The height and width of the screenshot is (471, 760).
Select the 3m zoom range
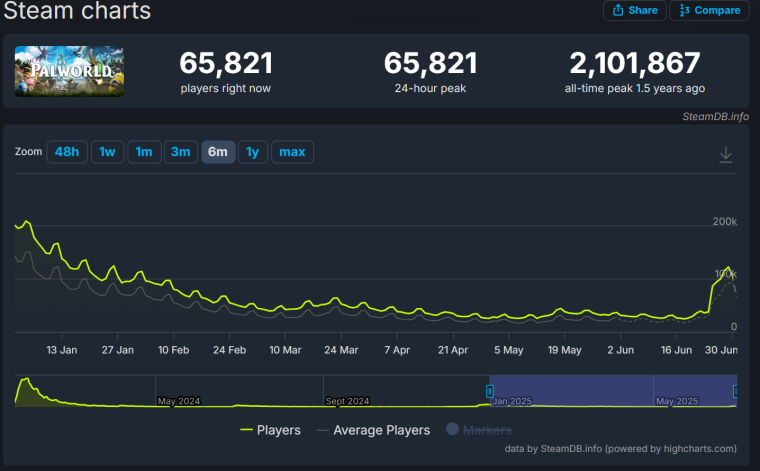(181, 152)
